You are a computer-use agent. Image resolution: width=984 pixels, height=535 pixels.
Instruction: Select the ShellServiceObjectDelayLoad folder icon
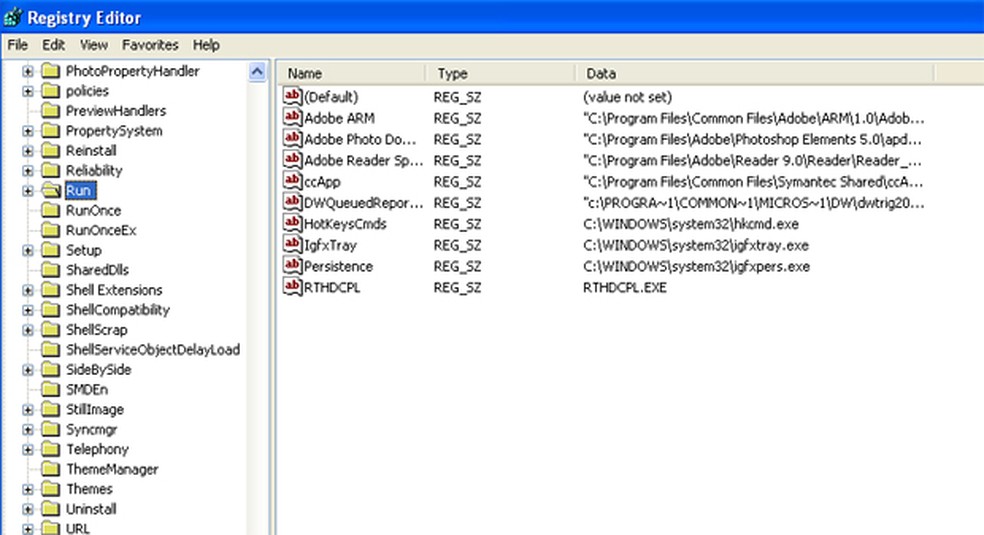(x=50, y=350)
